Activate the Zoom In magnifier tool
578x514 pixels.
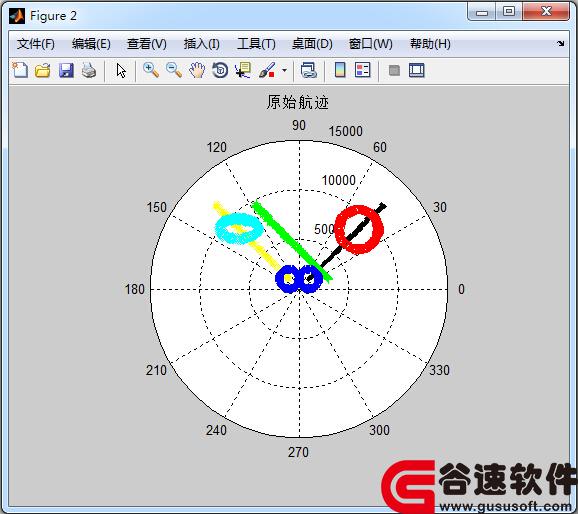151,70
